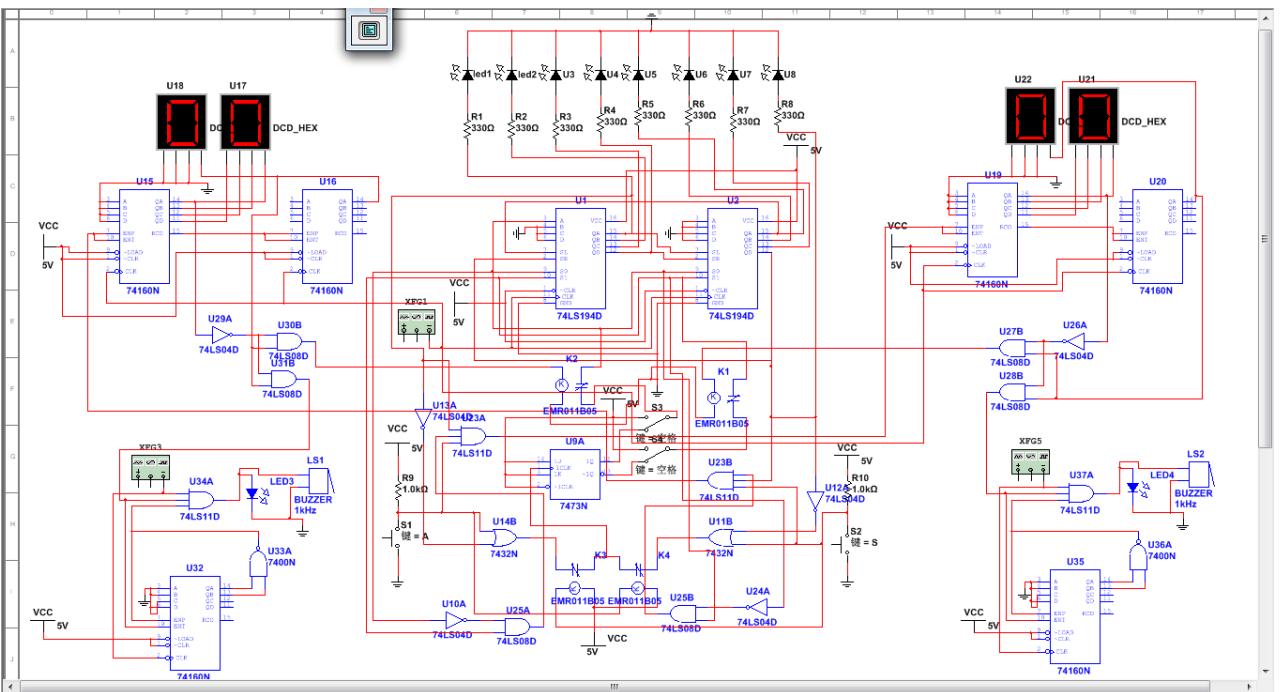Select resistor R9 1.0kΩ
Viewport: 1280px width, 692px height.
click(399, 490)
